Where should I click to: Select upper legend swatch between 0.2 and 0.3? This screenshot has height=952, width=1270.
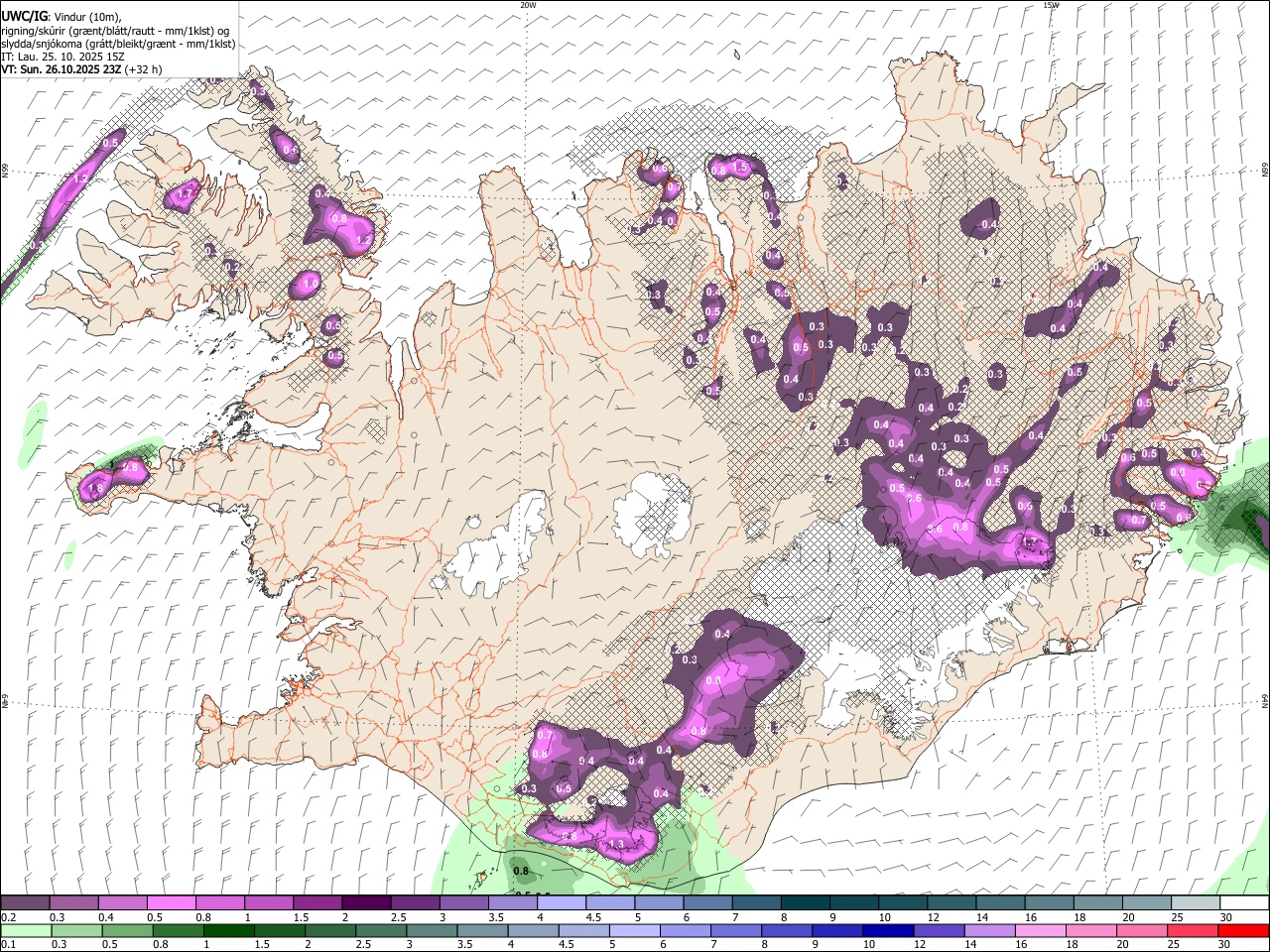[25, 903]
